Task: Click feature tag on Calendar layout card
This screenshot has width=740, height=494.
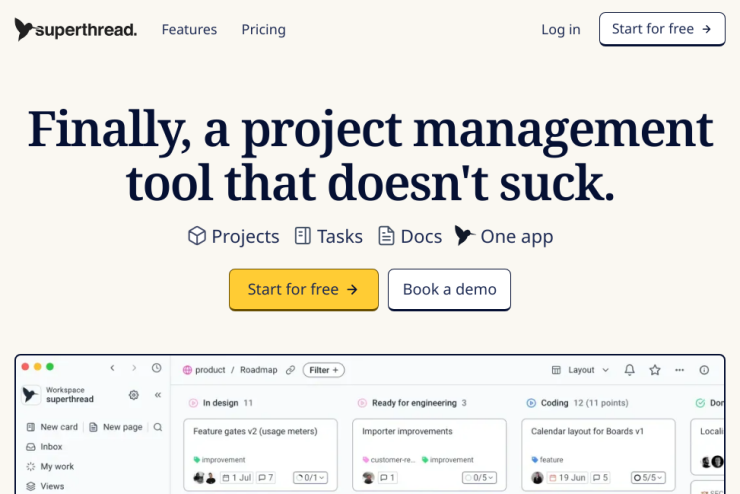Action: pos(547,460)
